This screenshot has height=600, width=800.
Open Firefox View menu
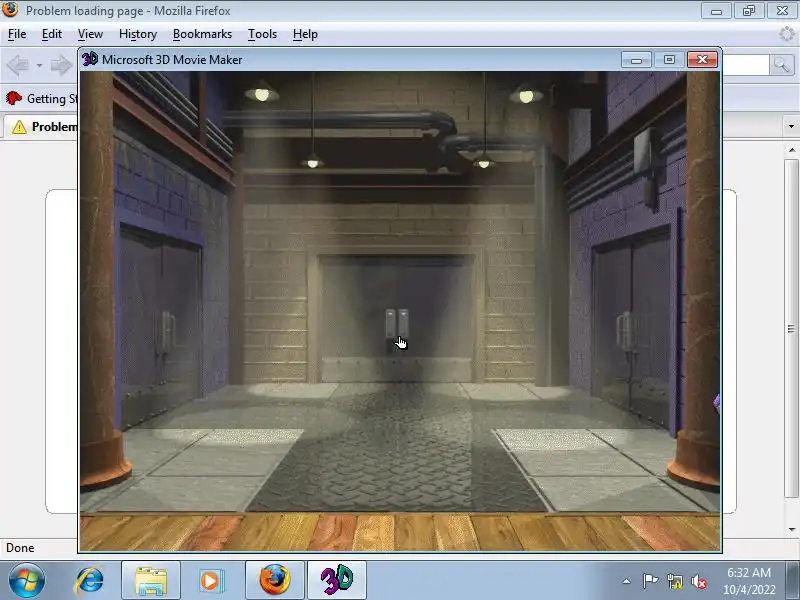tap(90, 34)
